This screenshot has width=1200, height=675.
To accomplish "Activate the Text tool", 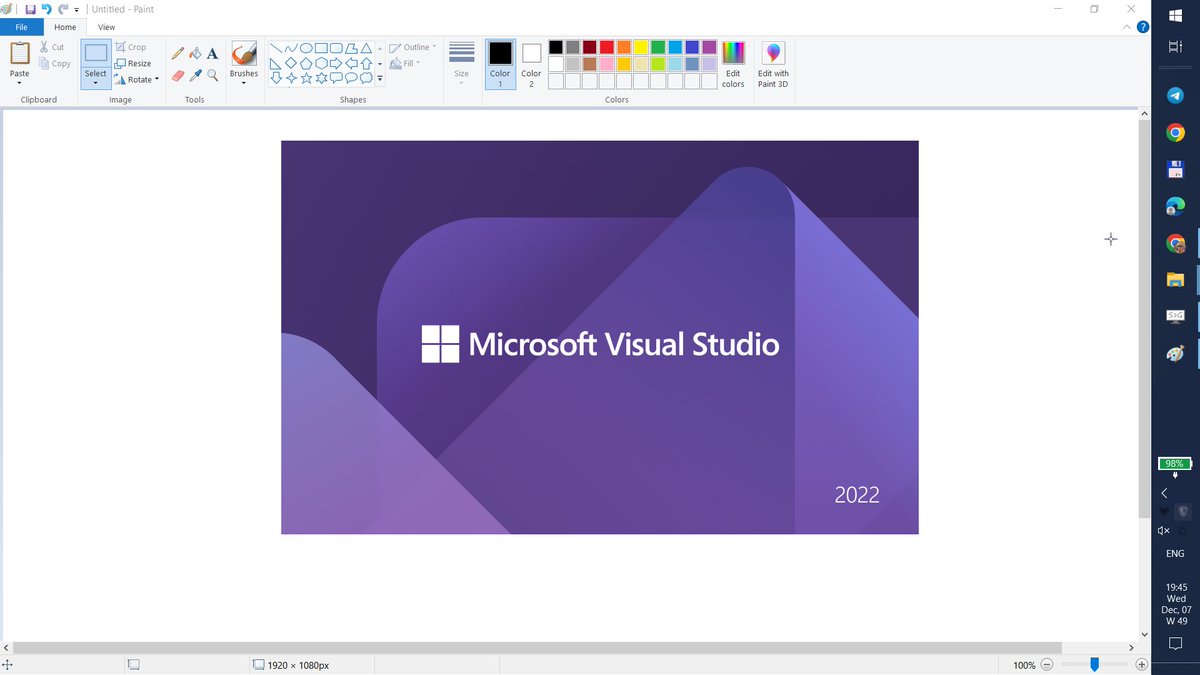I will tap(212, 54).
